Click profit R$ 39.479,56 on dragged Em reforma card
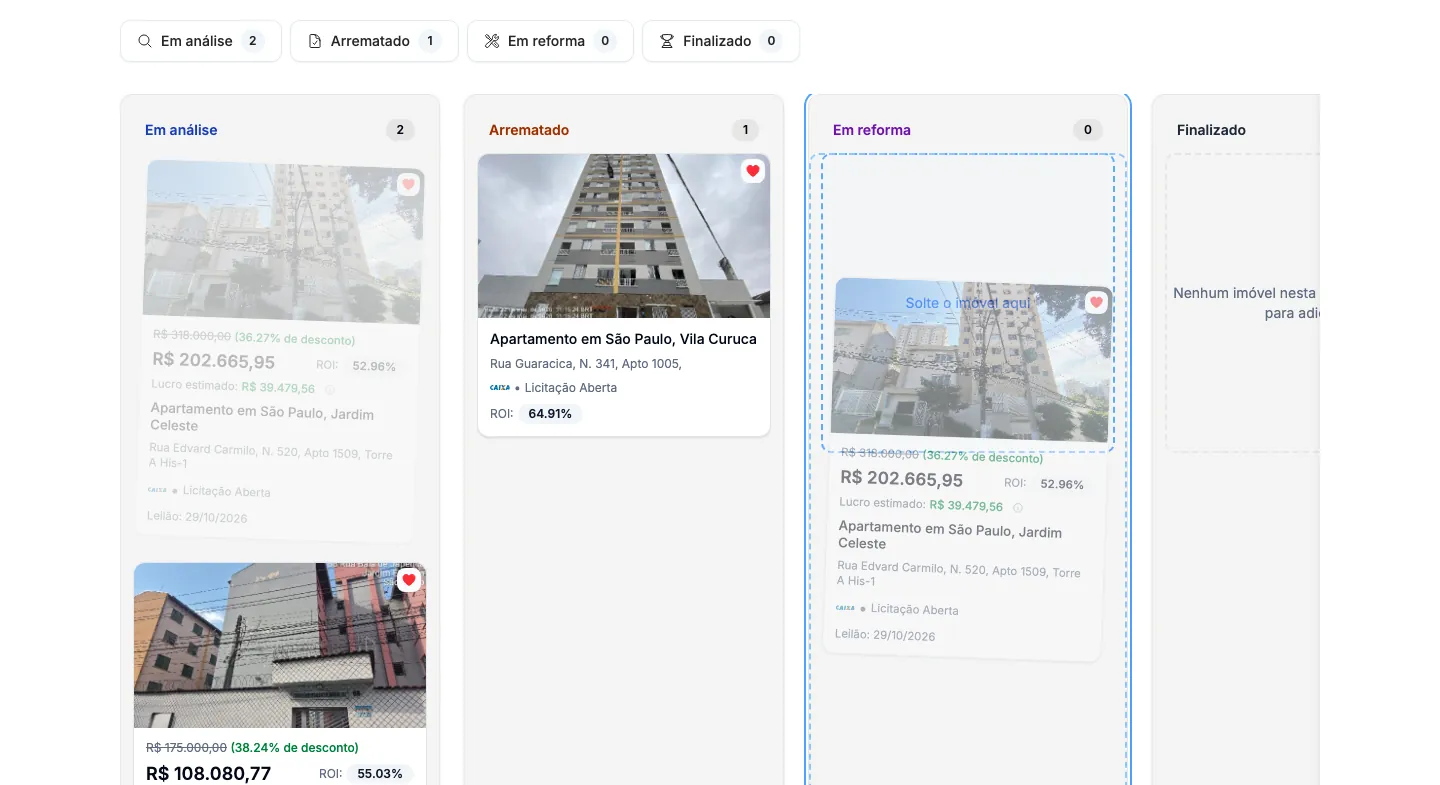The image size is (1440, 785). point(966,506)
